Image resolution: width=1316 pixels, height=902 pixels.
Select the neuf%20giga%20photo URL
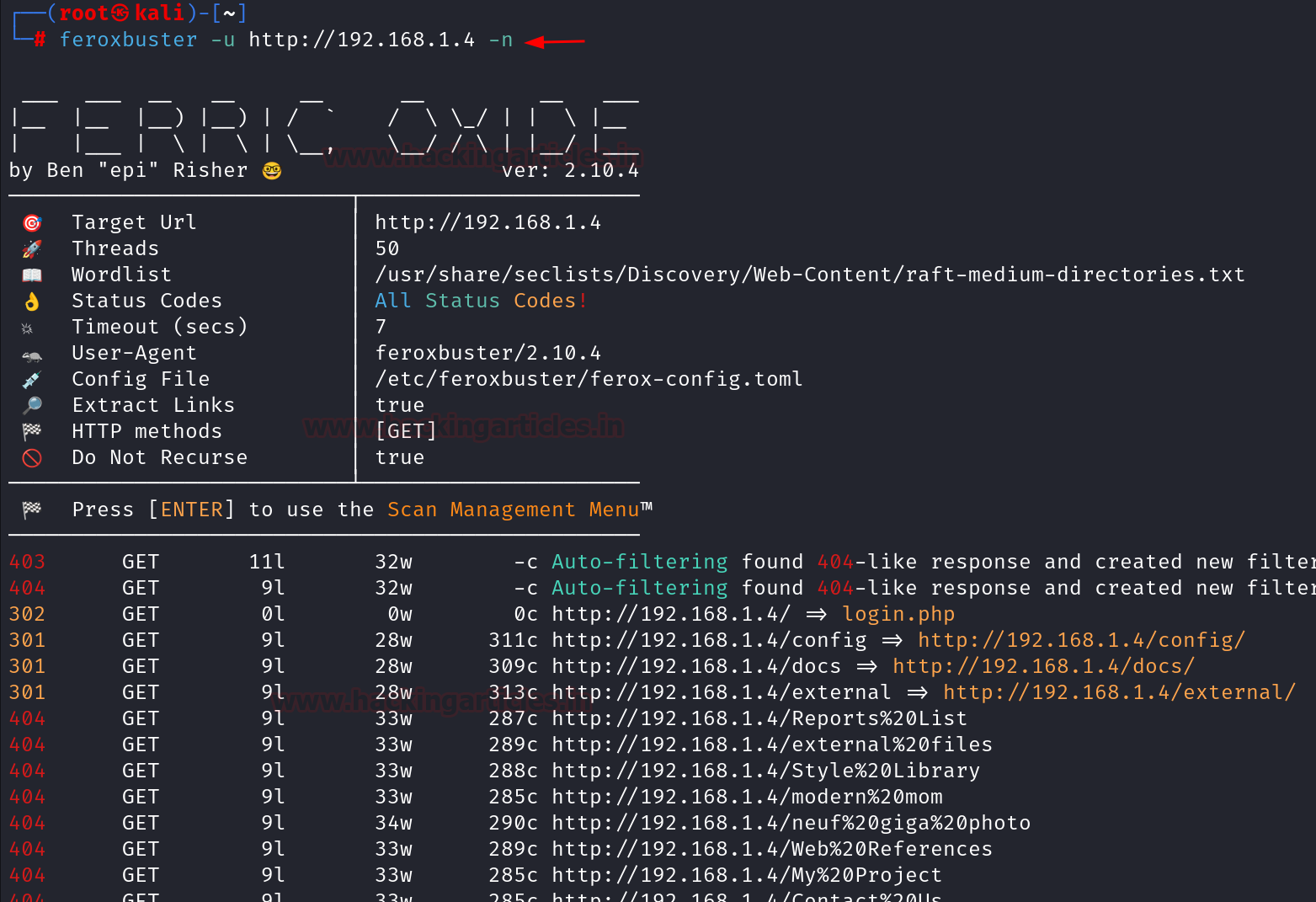(x=791, y=823)
